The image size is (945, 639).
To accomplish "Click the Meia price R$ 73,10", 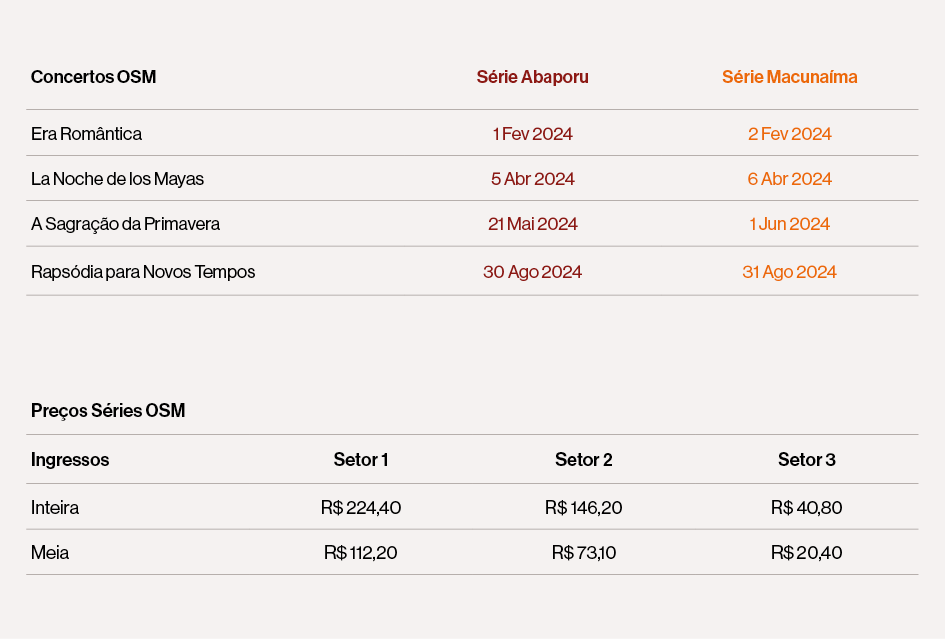I will pyautogui.click(x=584, y=553).
